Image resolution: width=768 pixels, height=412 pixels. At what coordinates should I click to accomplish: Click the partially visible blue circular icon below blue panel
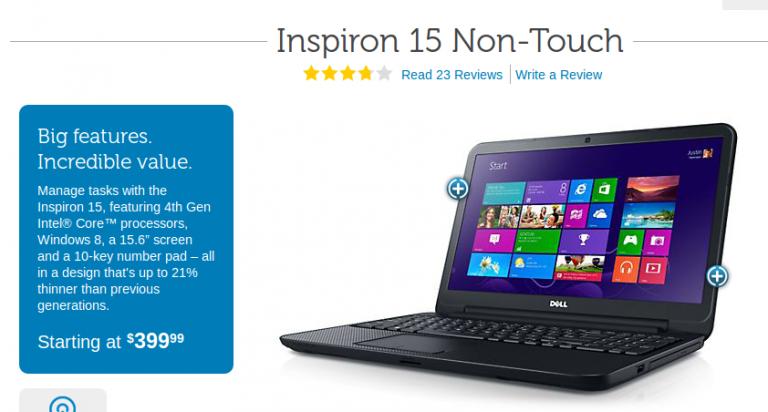click(63, 404)
